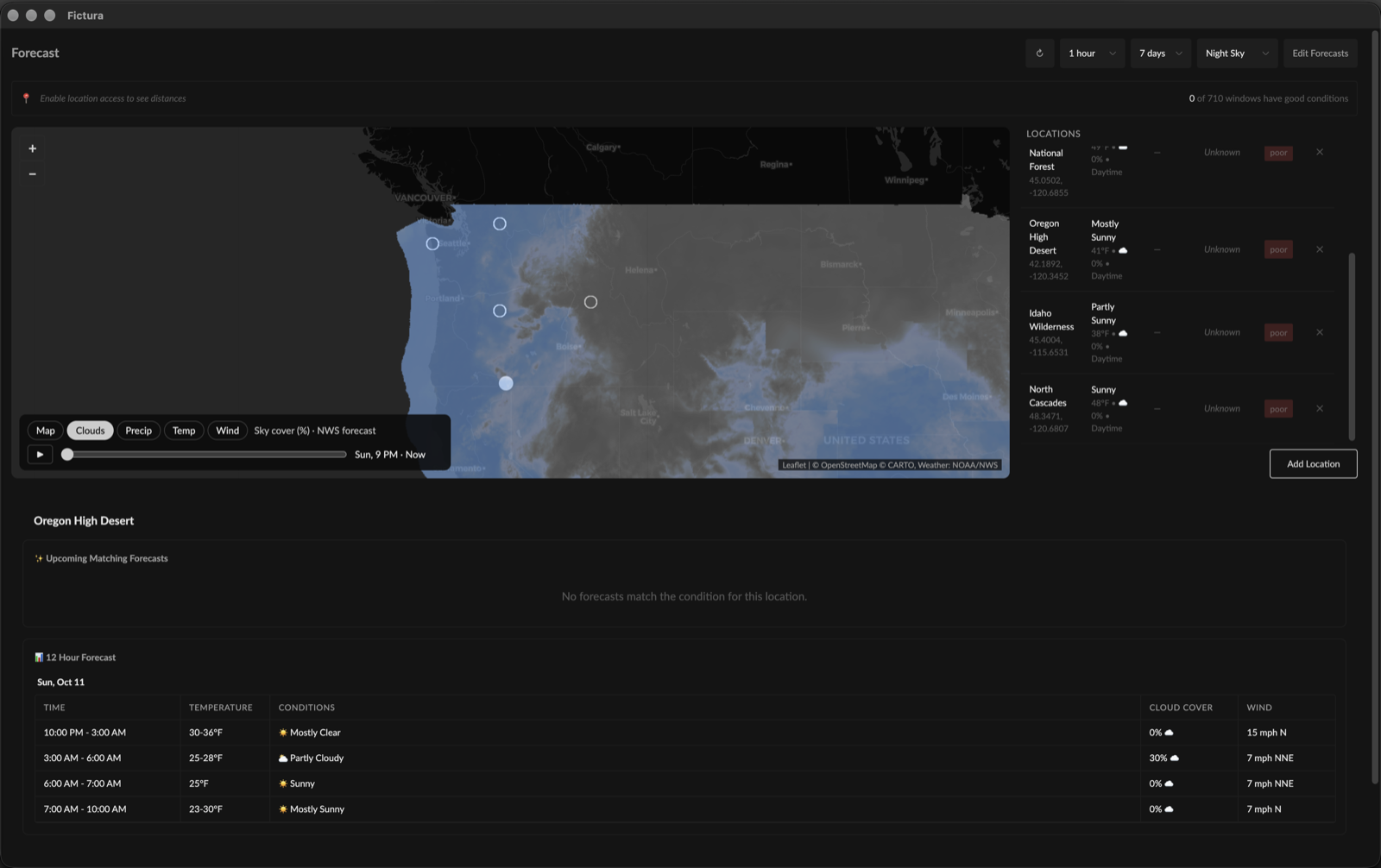The height and width of the screenshot is (868, 1381).
Task: Click the cloud icon in North Cascades row
Action: coord(1123,403)
